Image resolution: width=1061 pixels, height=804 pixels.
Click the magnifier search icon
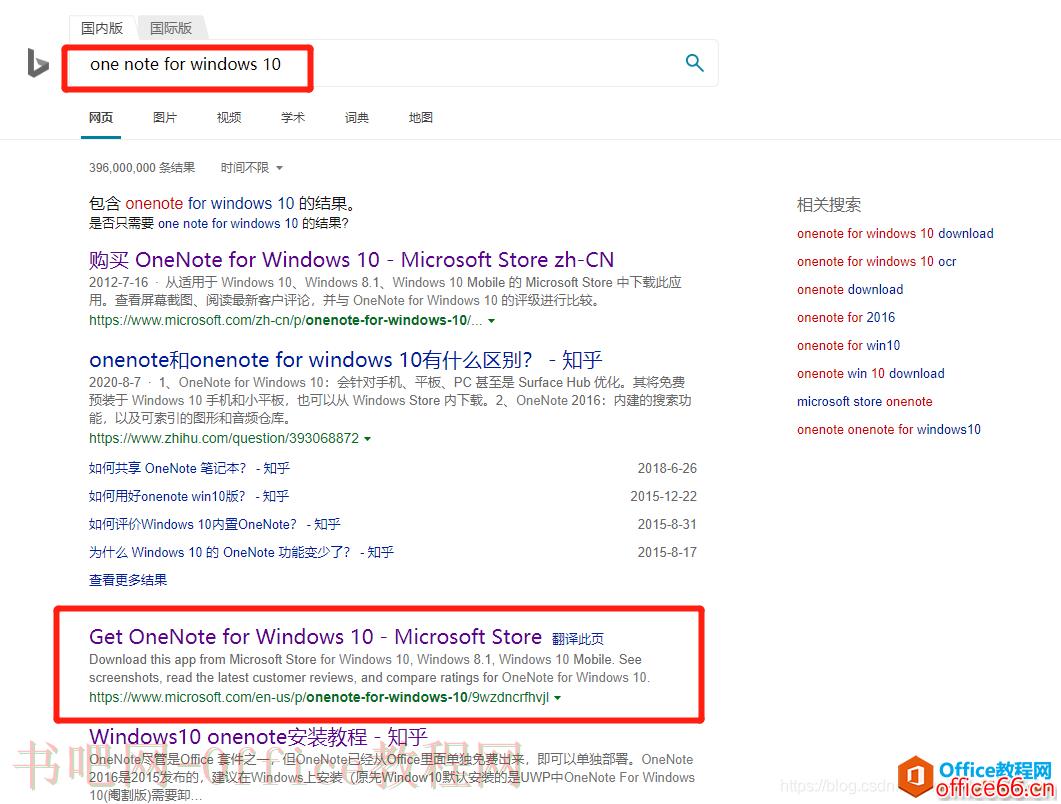coord(694,63)
